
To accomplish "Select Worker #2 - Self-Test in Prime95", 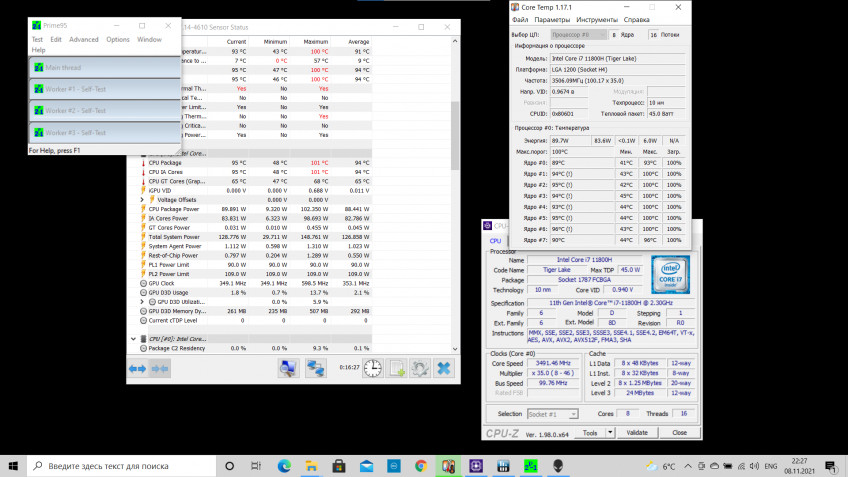I will 104,111.
